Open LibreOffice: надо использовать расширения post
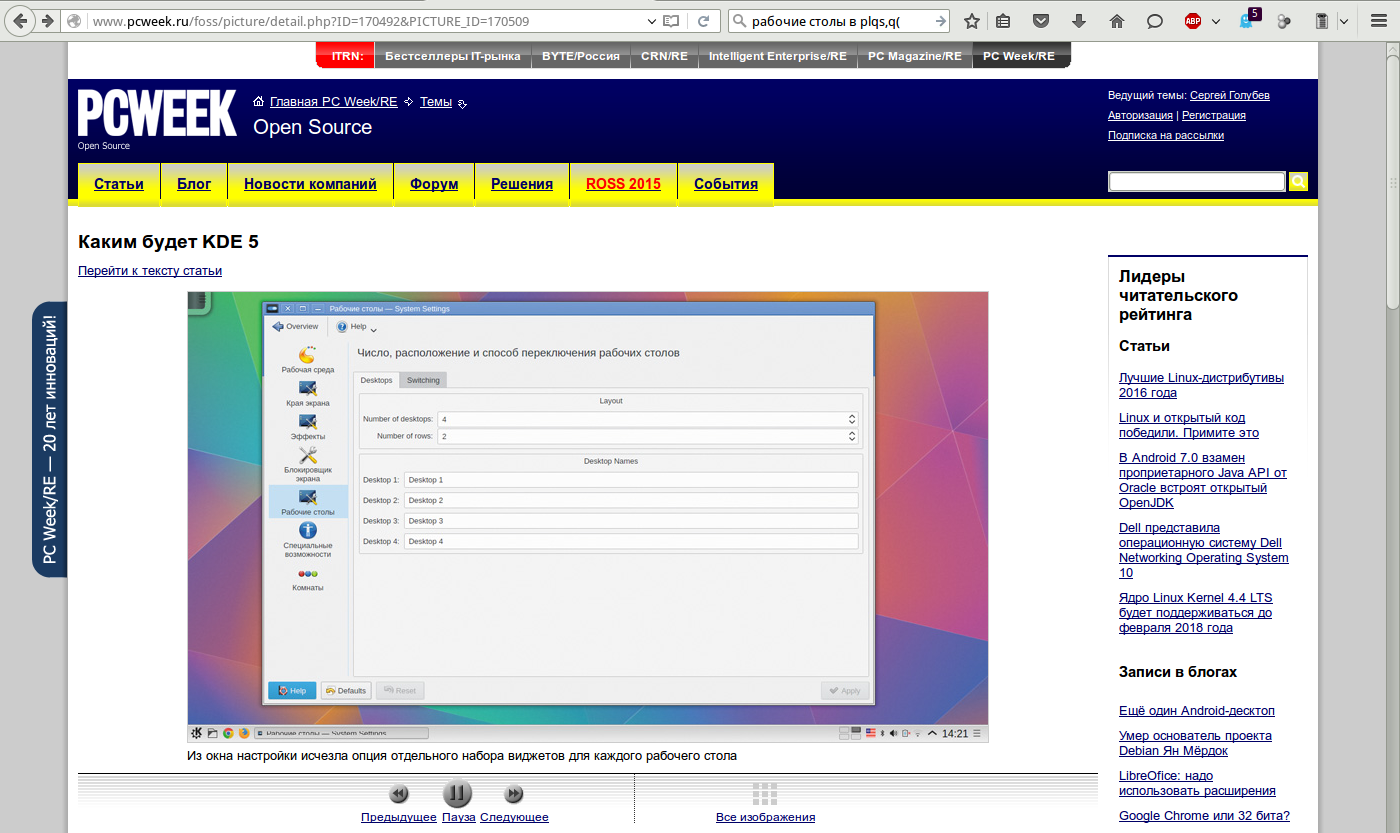1400x833 pixels. tap(1197, 783)
